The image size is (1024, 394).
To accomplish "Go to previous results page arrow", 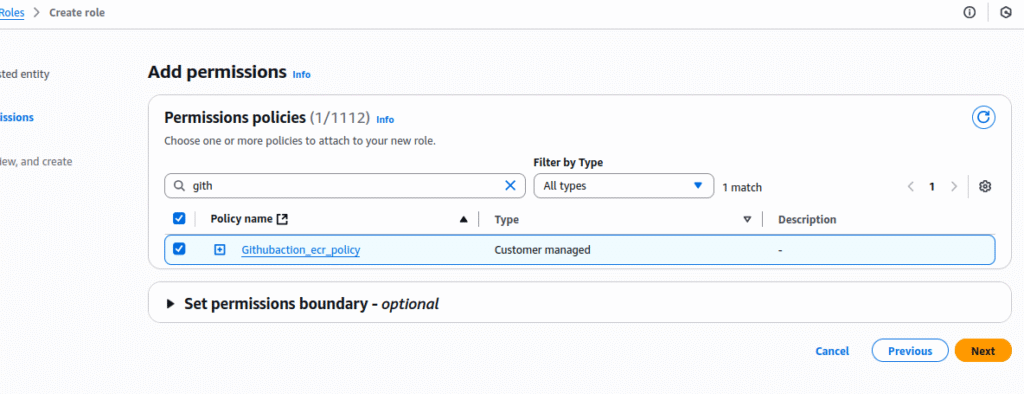I will click(x=910, y=186).
